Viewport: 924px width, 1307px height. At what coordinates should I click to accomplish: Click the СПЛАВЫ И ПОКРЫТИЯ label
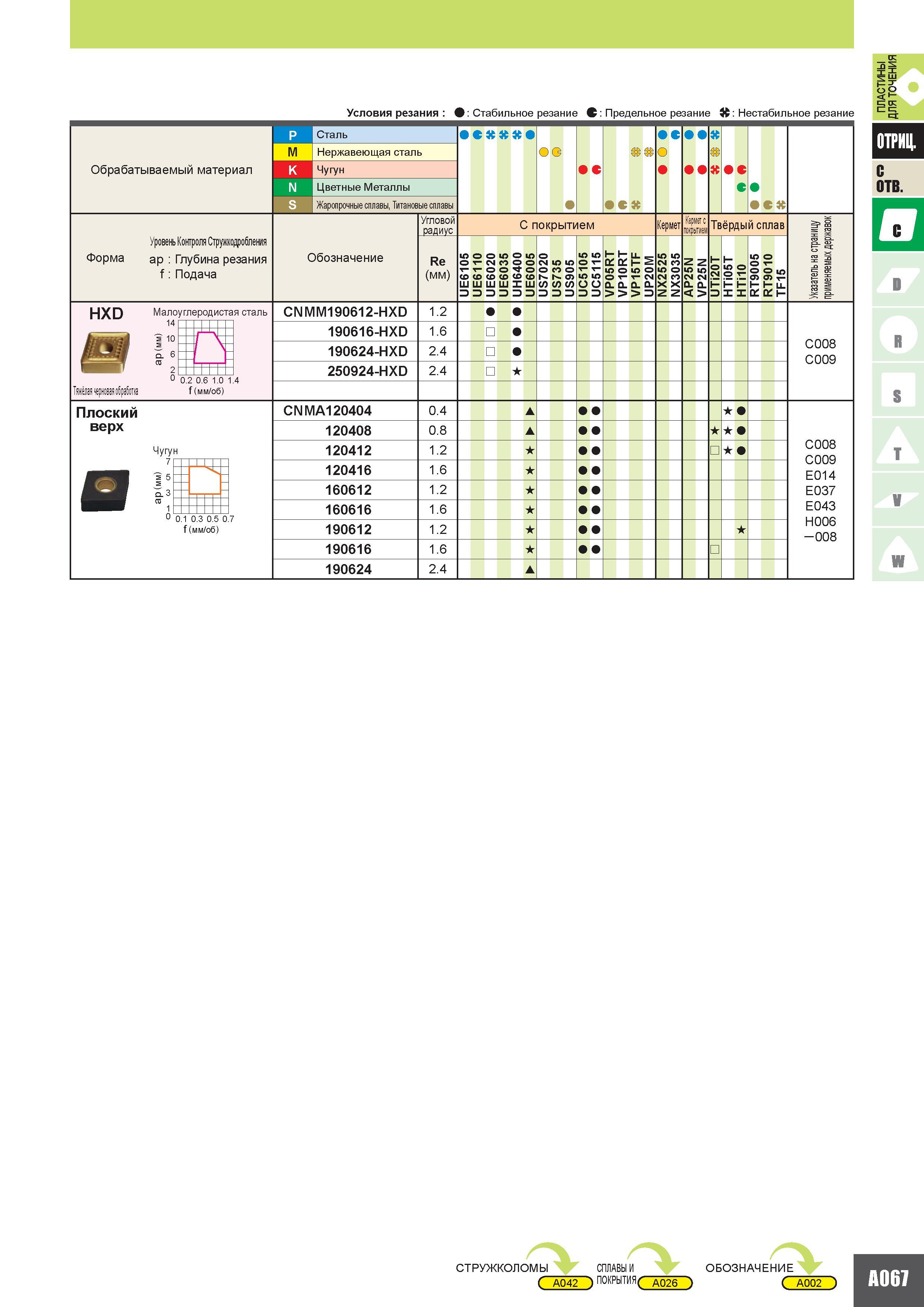pos(616,1274)
